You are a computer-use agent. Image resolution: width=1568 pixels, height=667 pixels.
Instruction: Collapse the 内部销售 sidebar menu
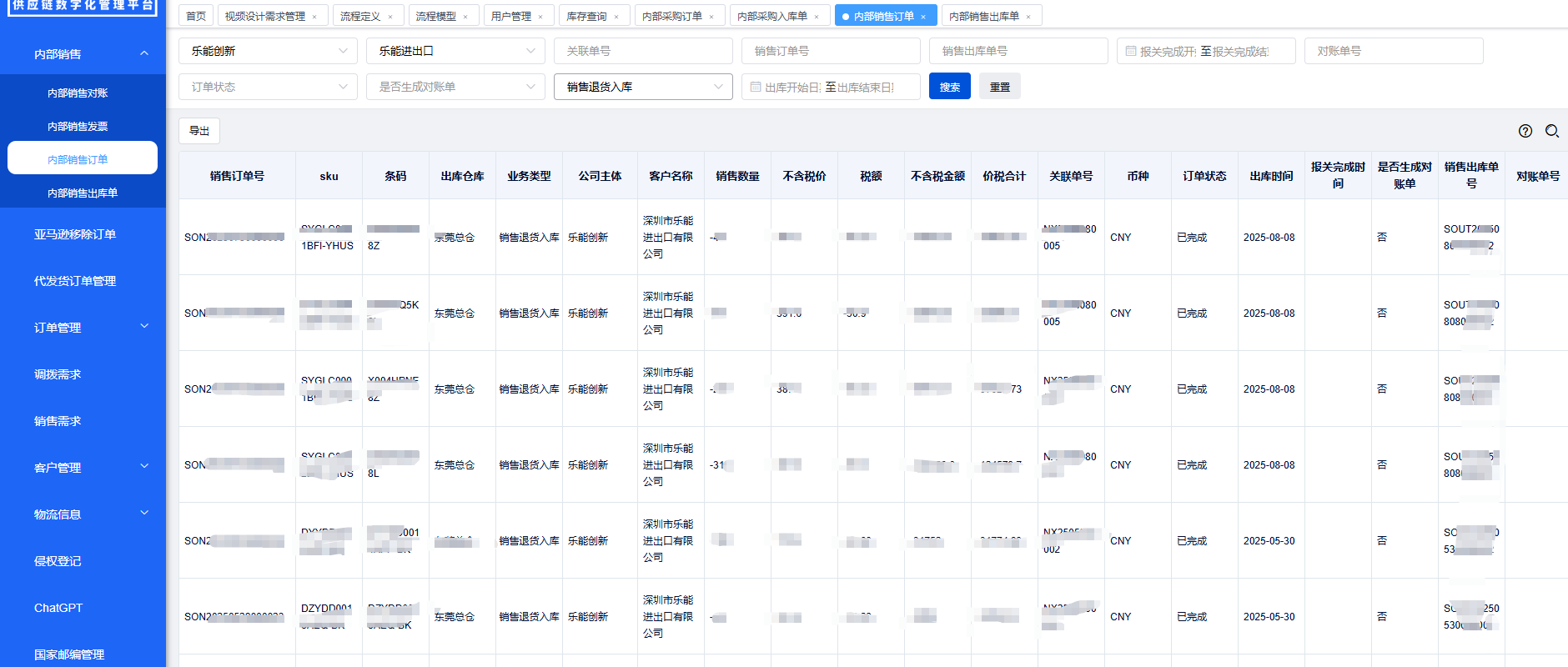[144, 54]
